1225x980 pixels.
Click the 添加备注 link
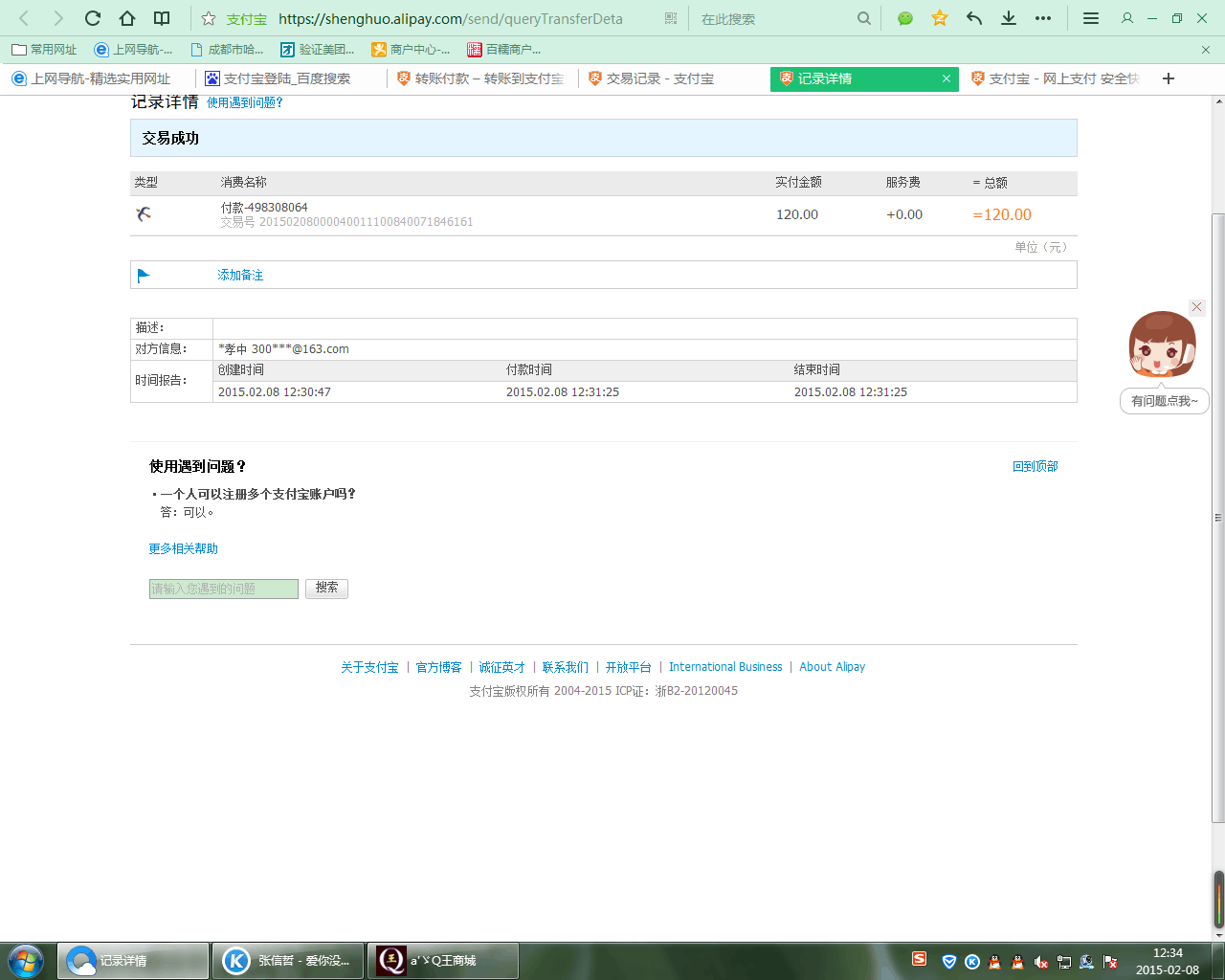(240, 275)
